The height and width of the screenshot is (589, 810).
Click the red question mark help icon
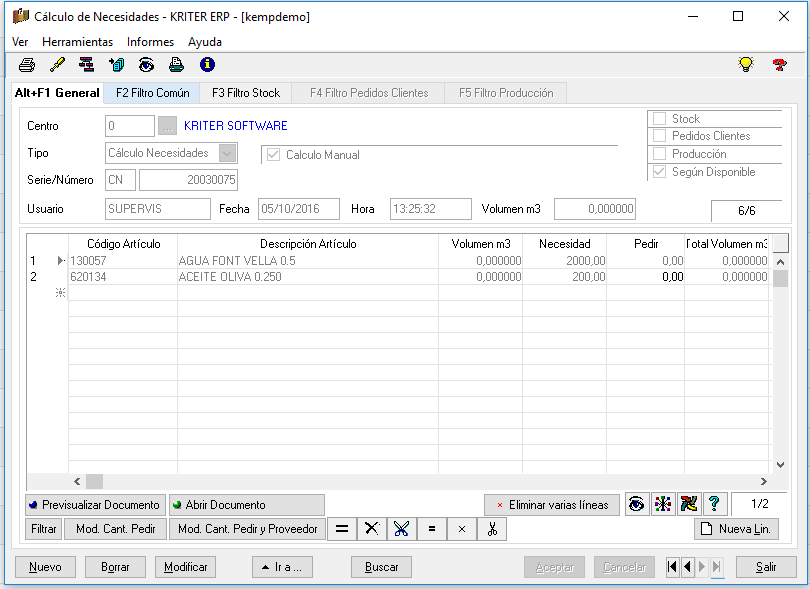780,65
